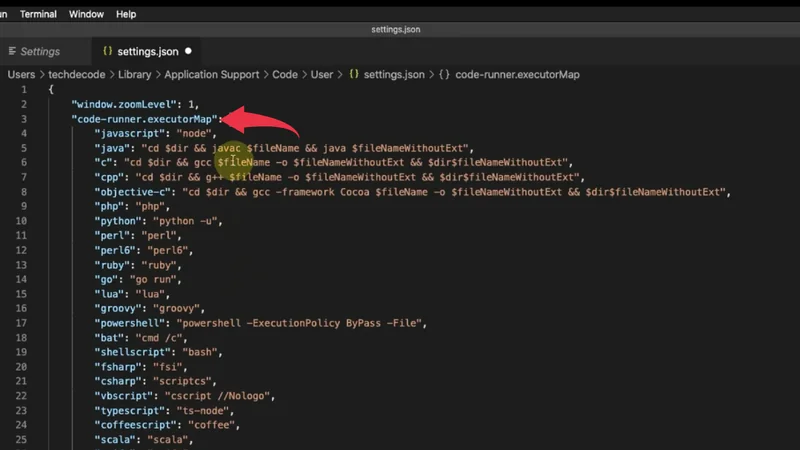Open the Terminal menu
Image resolution: width=800 pixels, height=450 pixels.
pos(38,14)
